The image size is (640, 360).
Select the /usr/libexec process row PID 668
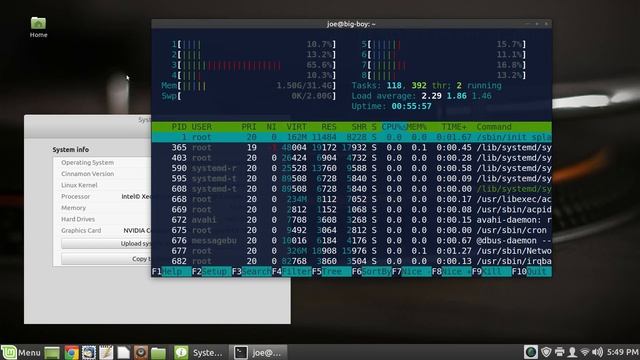pos(351,199)
